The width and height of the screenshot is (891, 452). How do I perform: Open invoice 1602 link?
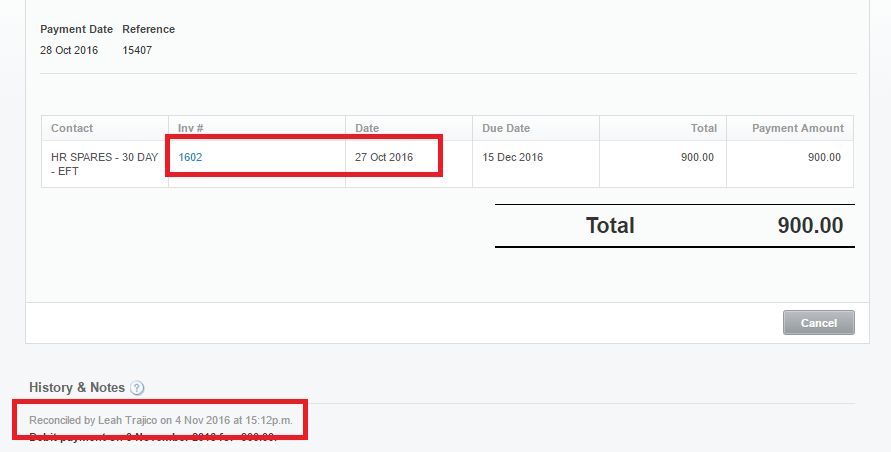click(190, 157)
